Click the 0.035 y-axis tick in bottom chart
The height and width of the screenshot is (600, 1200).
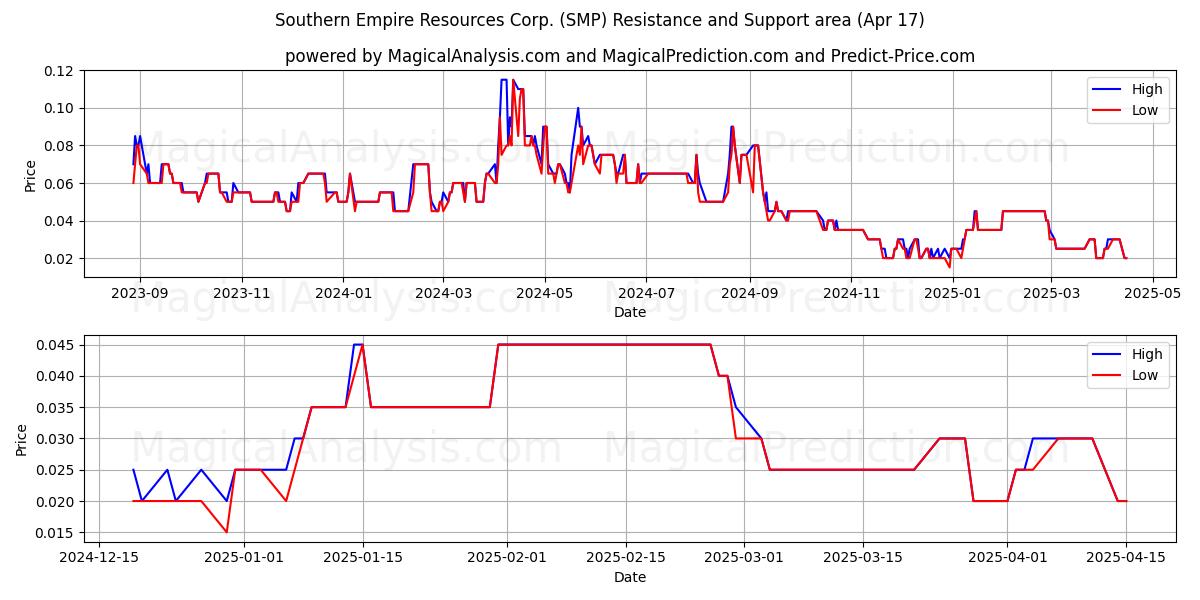click(55, 407)
